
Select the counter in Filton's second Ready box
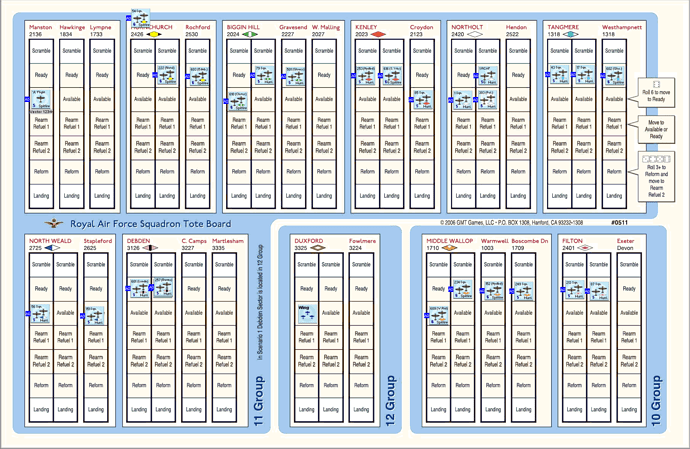coord(599,291)
